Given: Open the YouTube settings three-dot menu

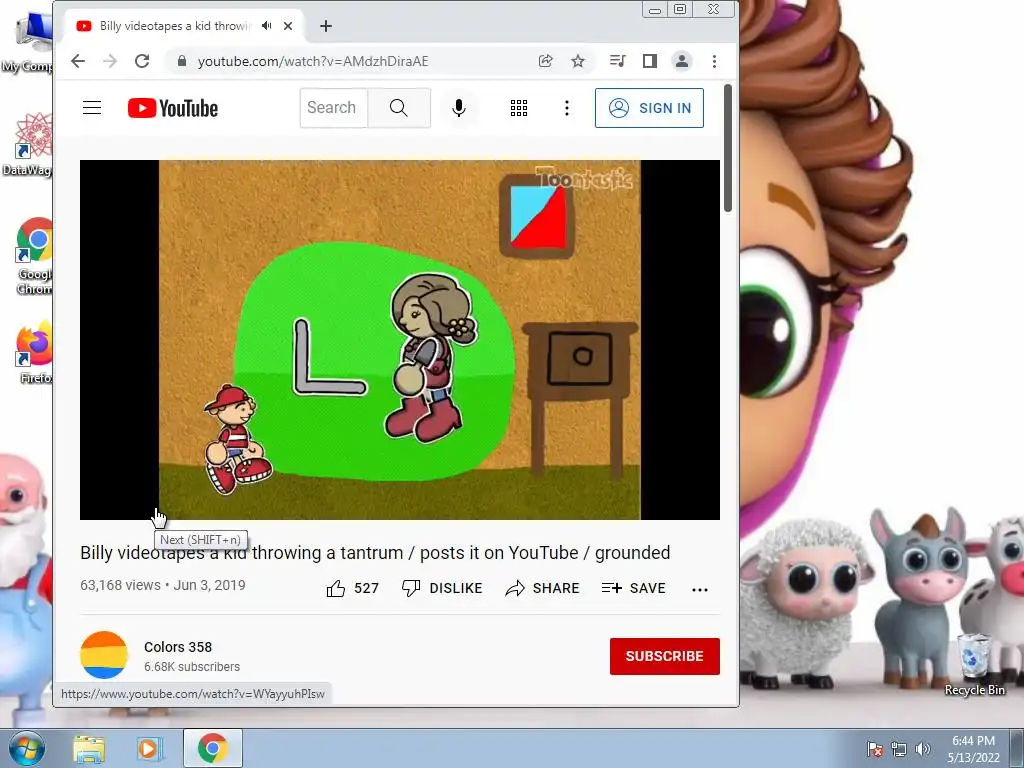Looking at the screenshot, I should click(567, 108).
